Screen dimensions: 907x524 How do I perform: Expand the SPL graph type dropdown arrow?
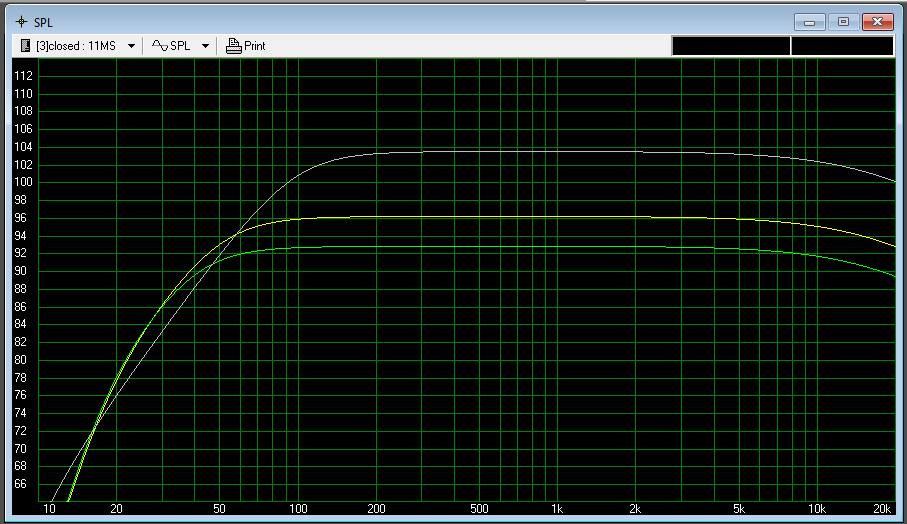(x=205, y=46)
